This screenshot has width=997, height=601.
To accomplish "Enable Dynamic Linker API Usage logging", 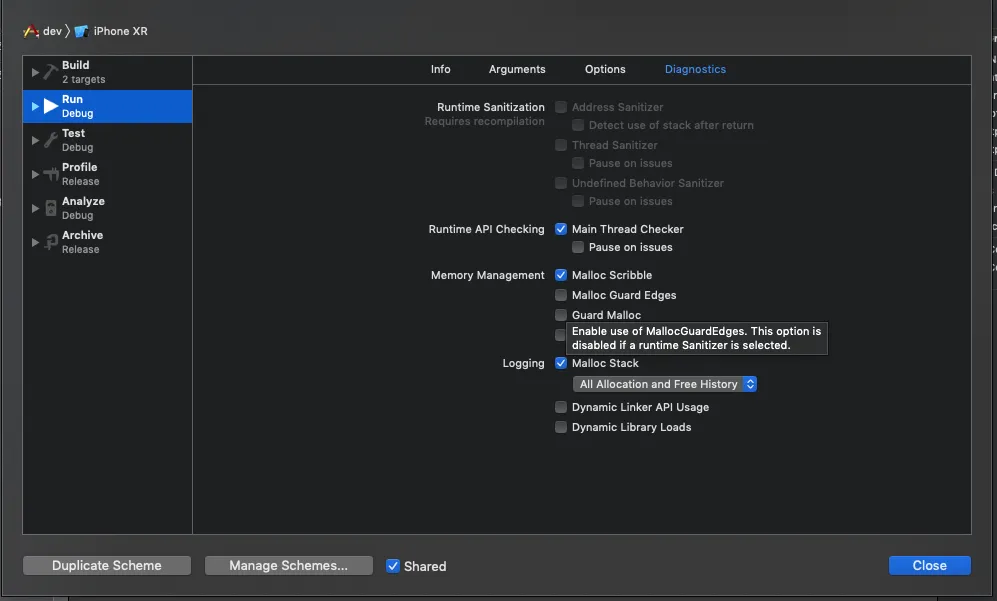I will 561,407.
